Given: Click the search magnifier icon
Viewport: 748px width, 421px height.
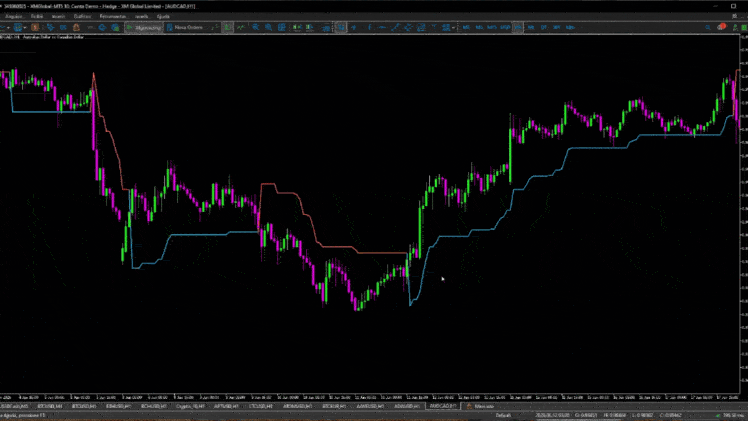Looking at the screenshot, I should coord(708,27).
